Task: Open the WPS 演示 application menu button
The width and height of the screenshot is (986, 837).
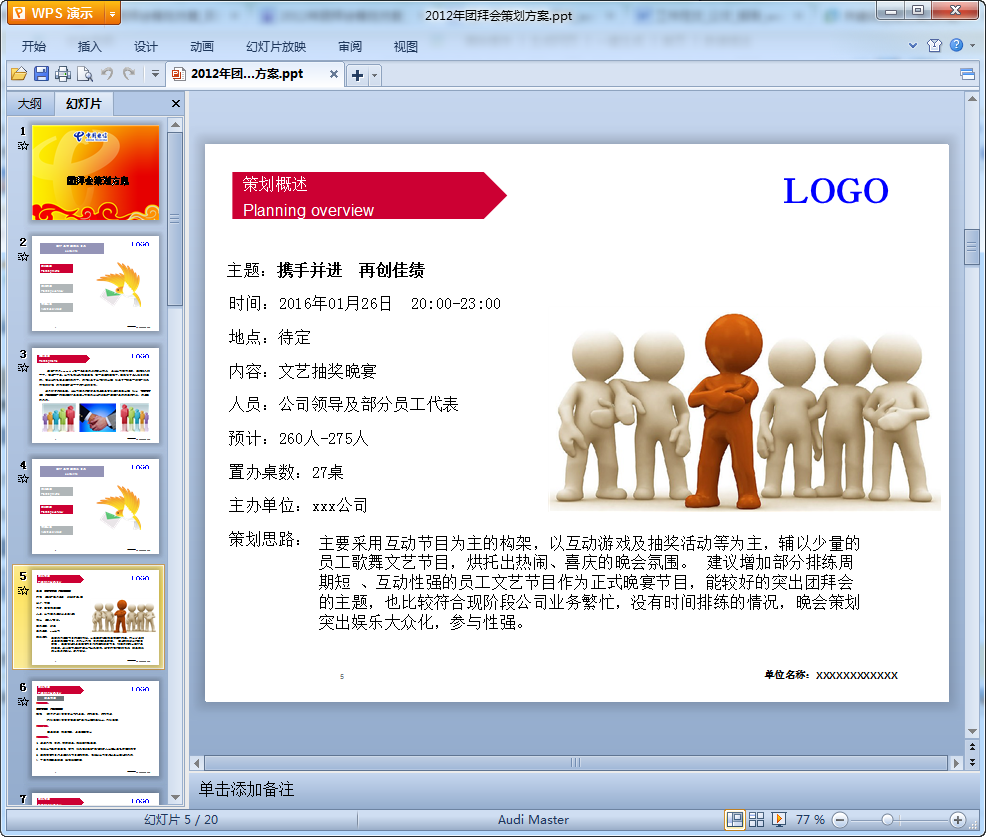Action: [x=55, y=13]
